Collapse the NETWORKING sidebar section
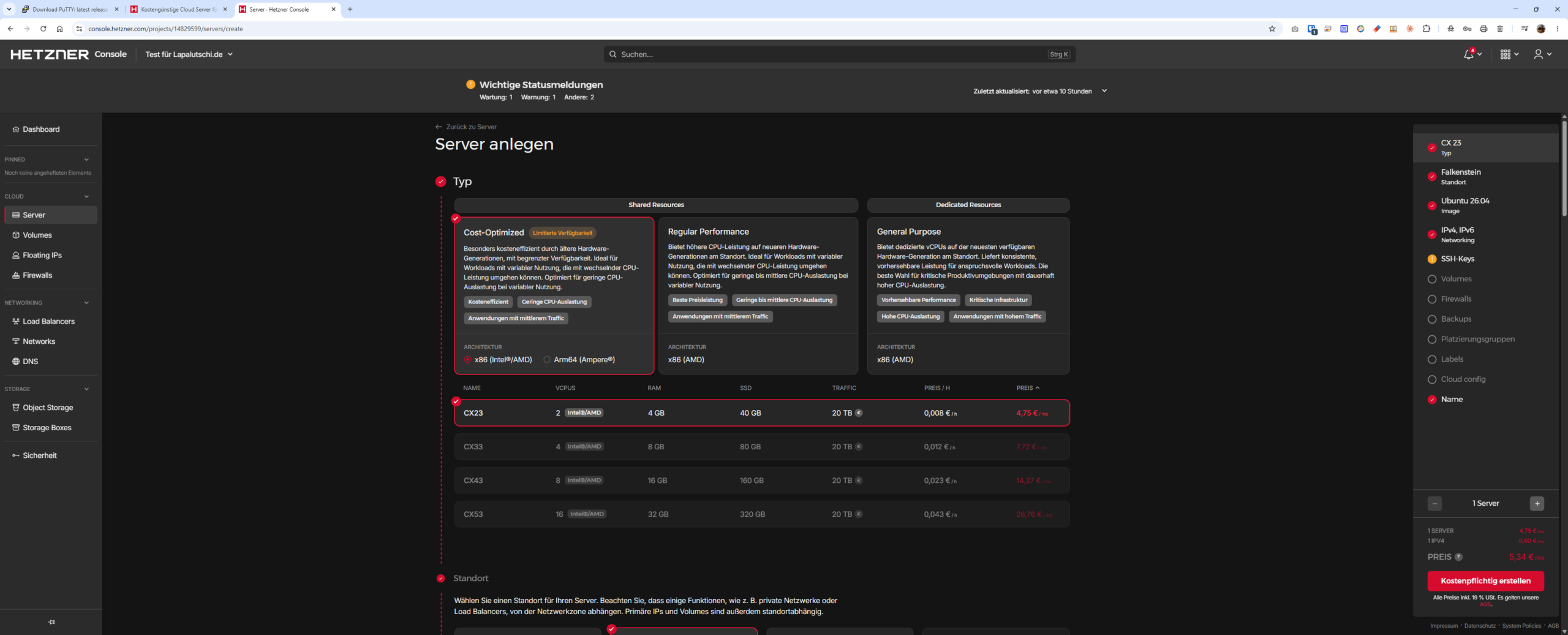 [86, 303]
